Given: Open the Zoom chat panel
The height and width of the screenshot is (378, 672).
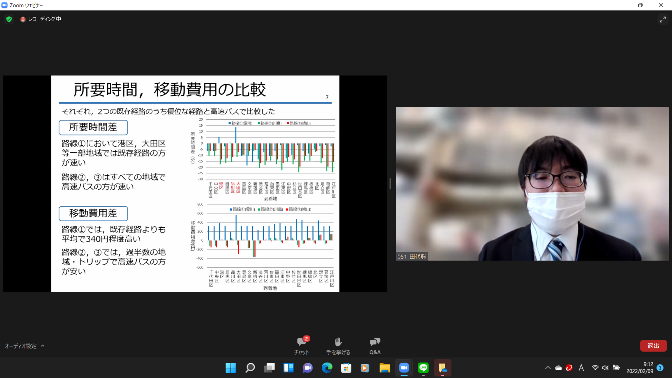Looking at the screenshot, I should (x=302, y=345).
